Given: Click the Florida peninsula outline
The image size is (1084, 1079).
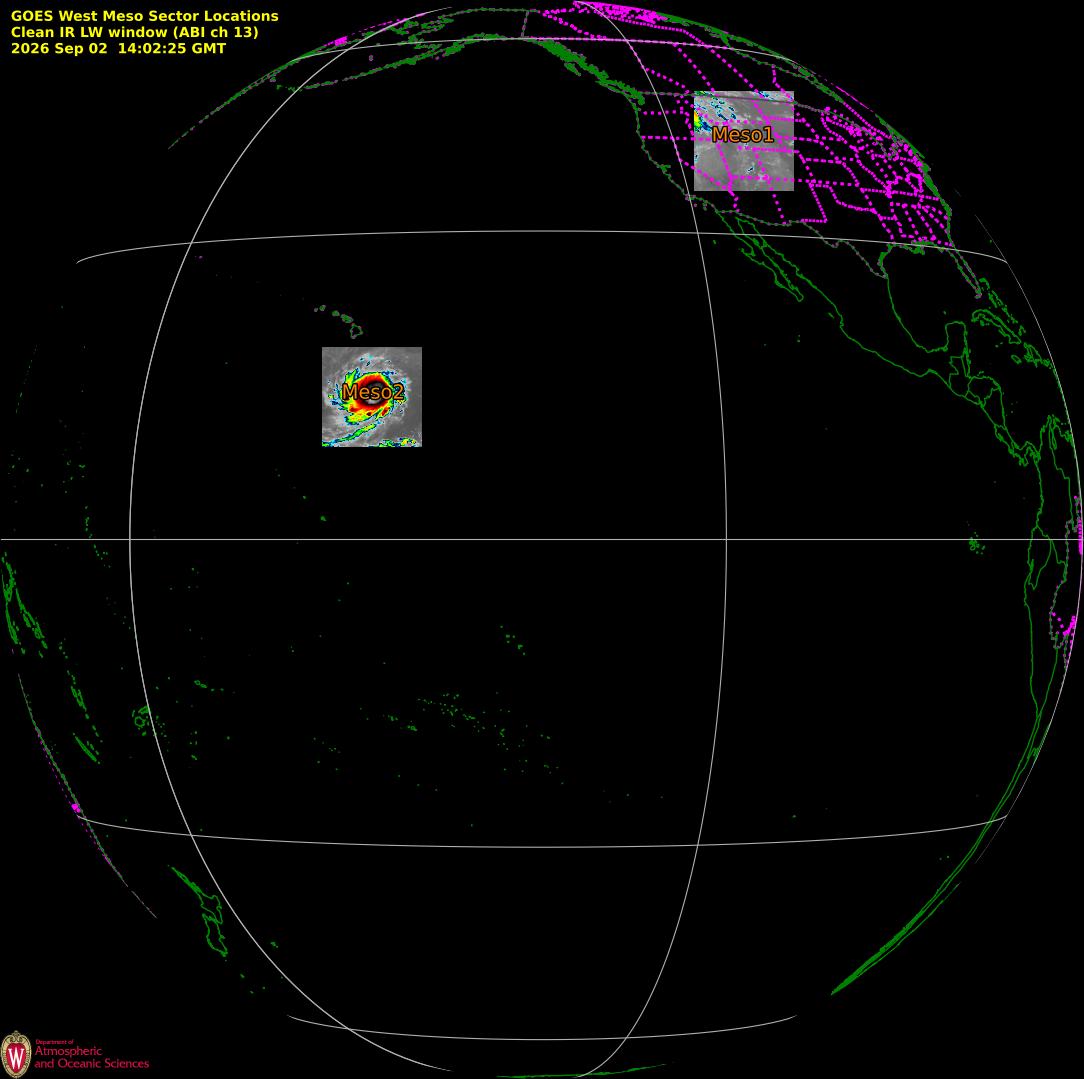Looking at the screenshot, I should tap(968, 270).
